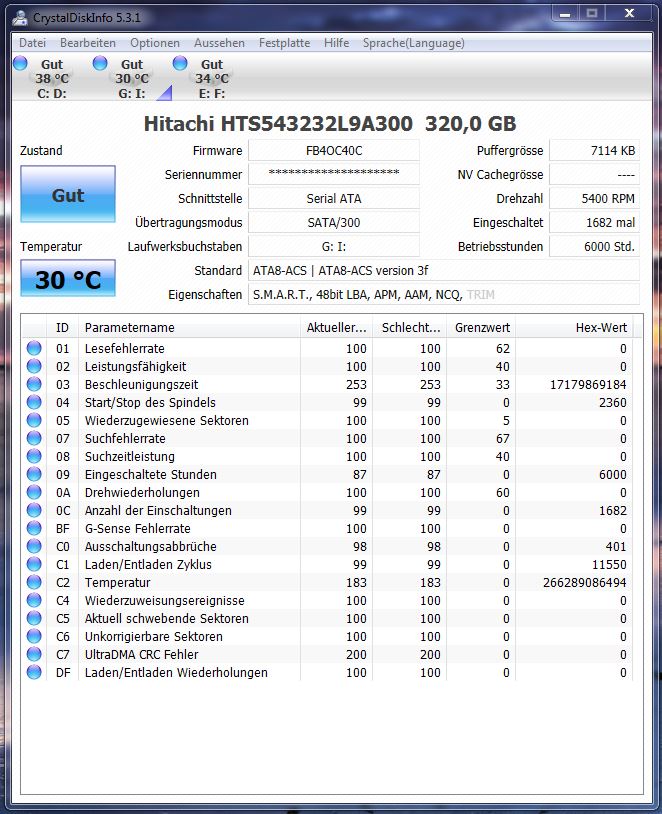Click the Schlecht... column header
This screenshot has height=814, width=662.
[410, 328]
